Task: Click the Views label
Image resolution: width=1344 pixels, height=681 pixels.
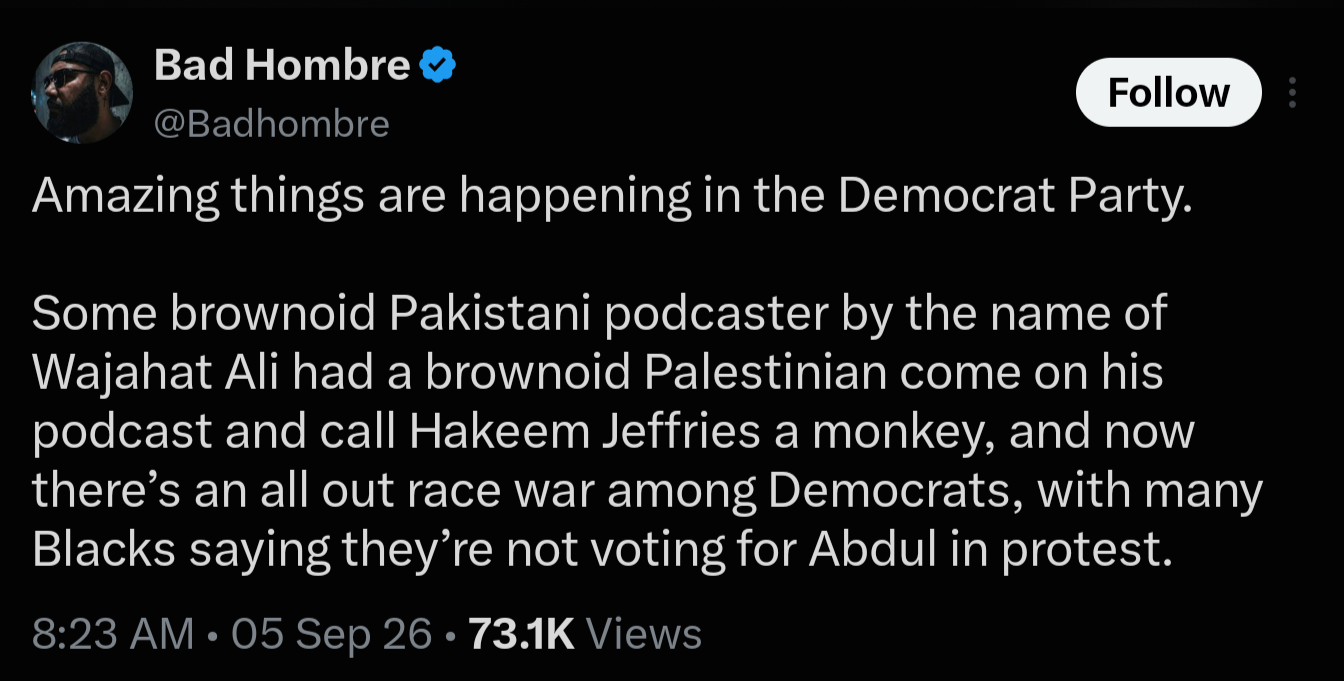Action: [x=643, y=634]
